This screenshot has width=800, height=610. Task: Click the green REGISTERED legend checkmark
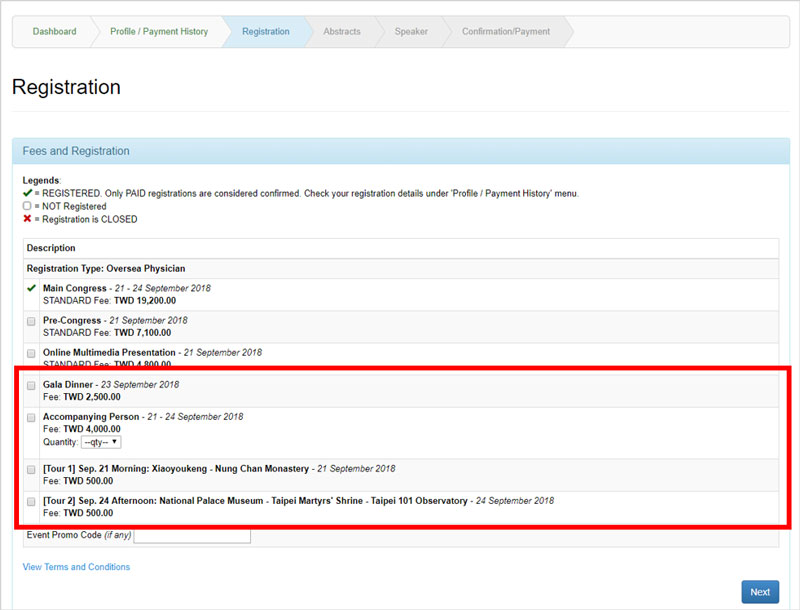(x=27, y=193)
